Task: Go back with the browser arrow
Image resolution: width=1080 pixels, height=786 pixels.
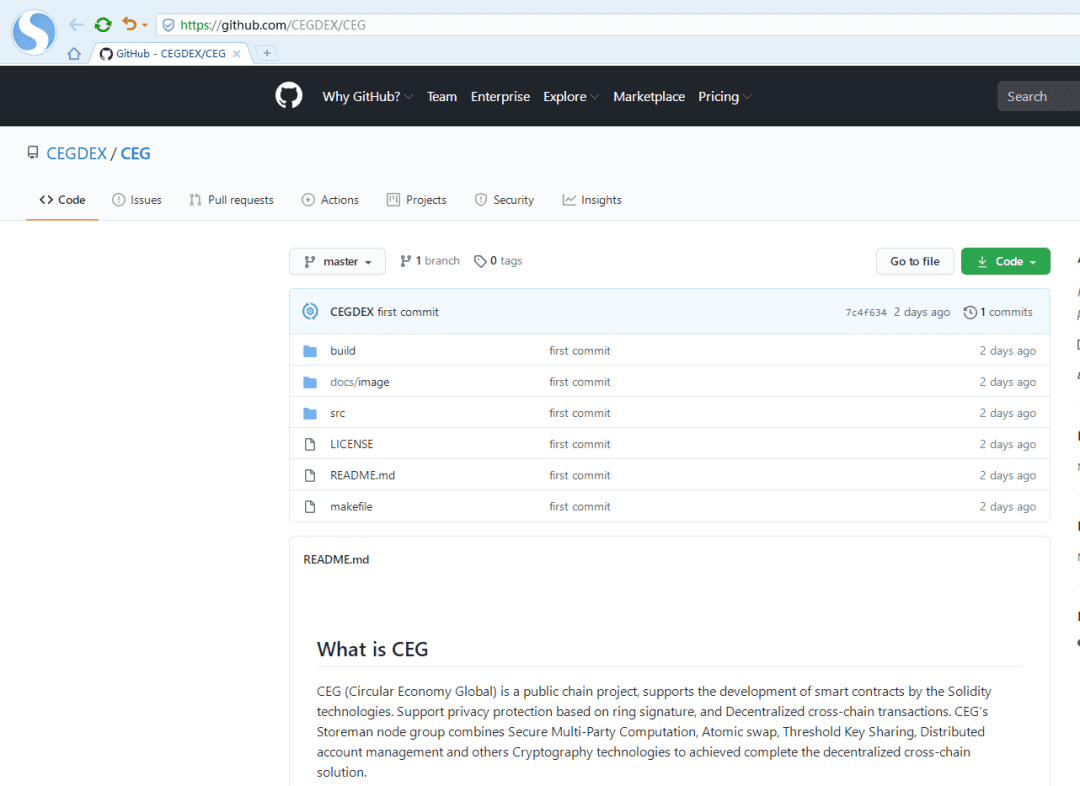Action: pos(76,25)
